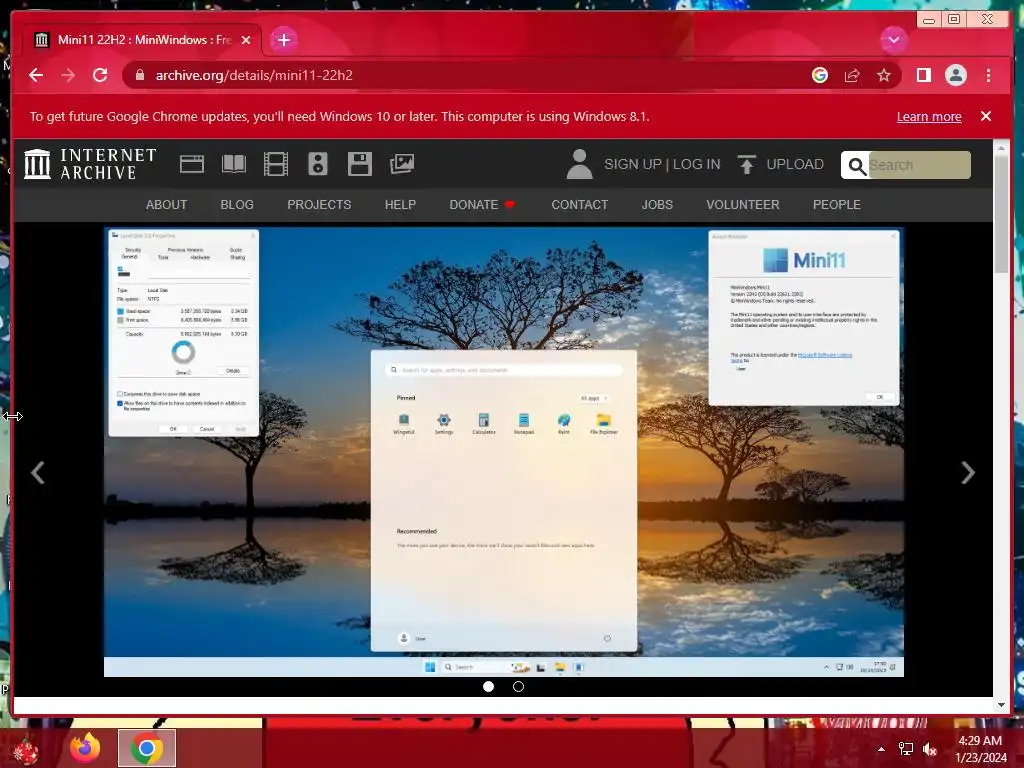
Task: Click the address bar URL
Action: pyautogui.click(x=254, y=75)
